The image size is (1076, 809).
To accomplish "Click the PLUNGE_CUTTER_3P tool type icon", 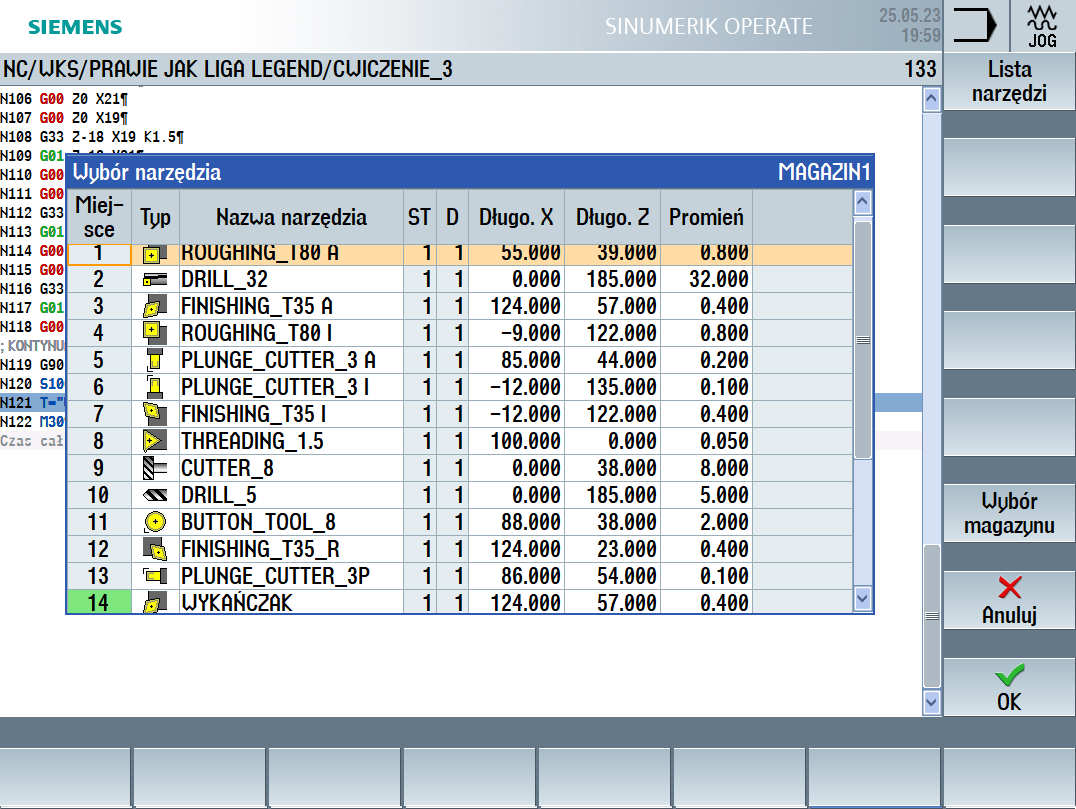I will [x=154, y=576].
